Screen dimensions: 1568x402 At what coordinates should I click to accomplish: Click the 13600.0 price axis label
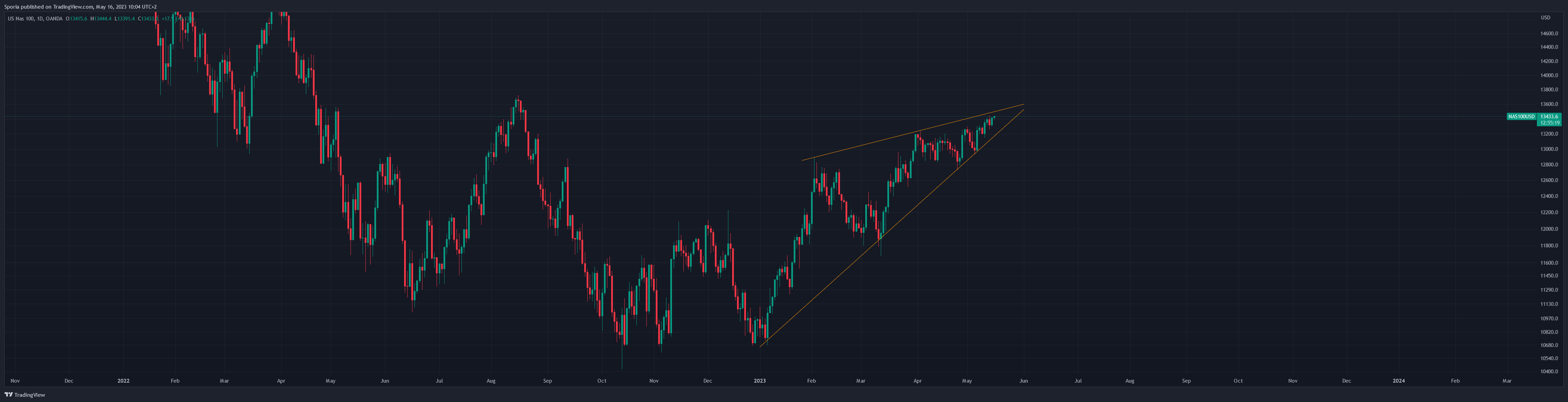point(1549,104)
